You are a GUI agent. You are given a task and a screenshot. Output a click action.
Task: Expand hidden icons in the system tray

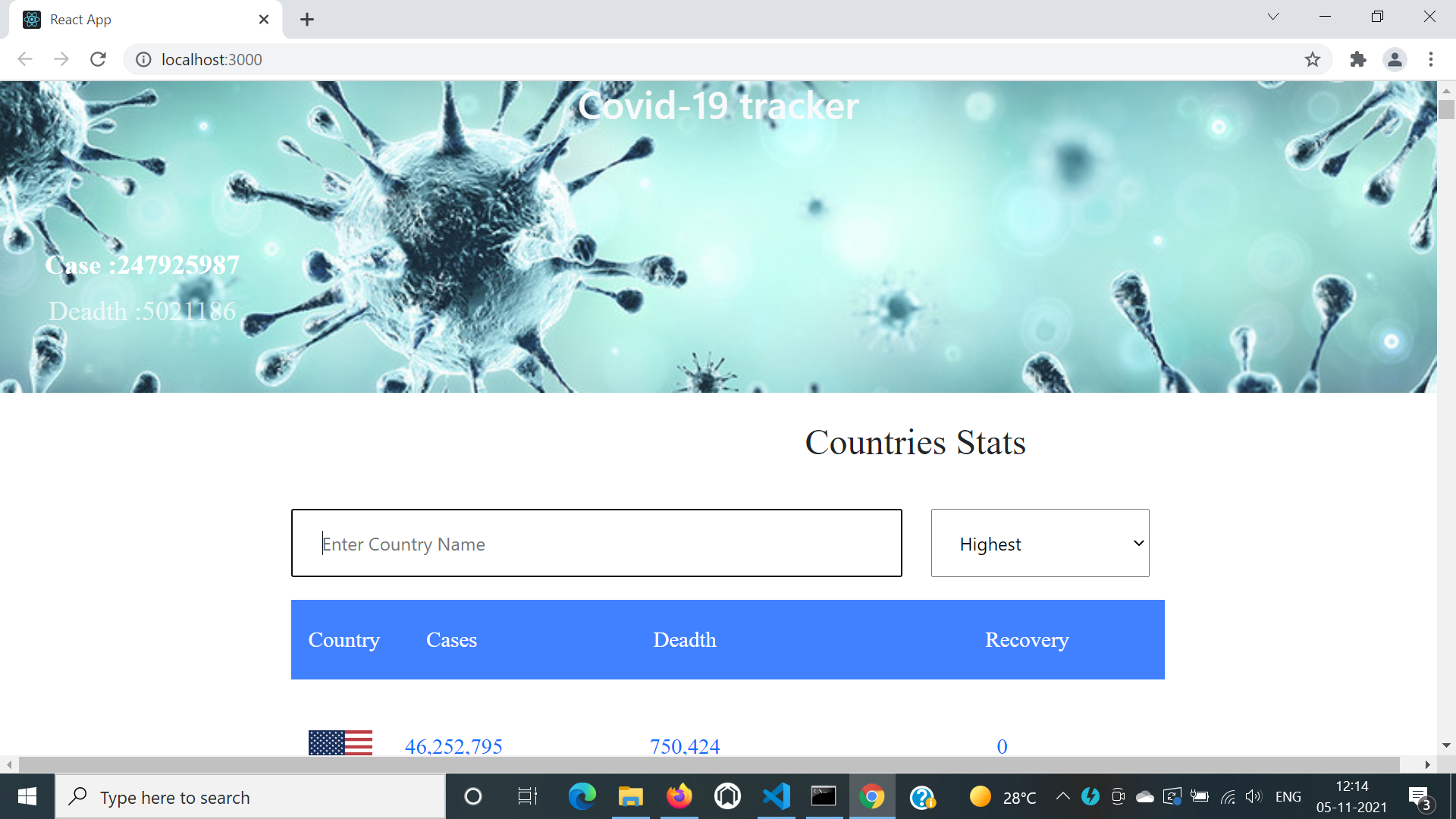[1062, 796]
